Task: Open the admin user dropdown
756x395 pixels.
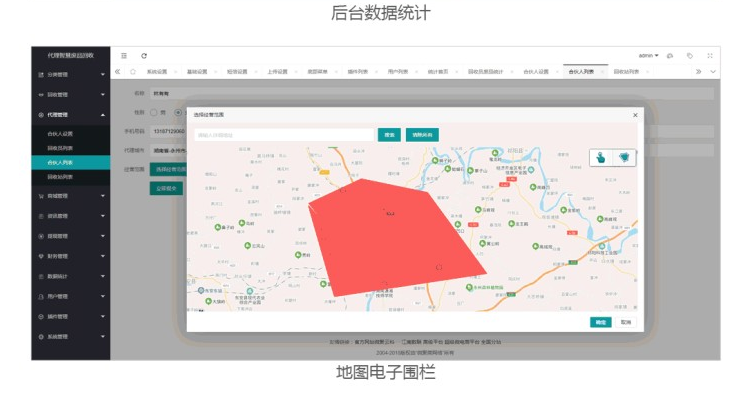Action: [x=648, y=56]
